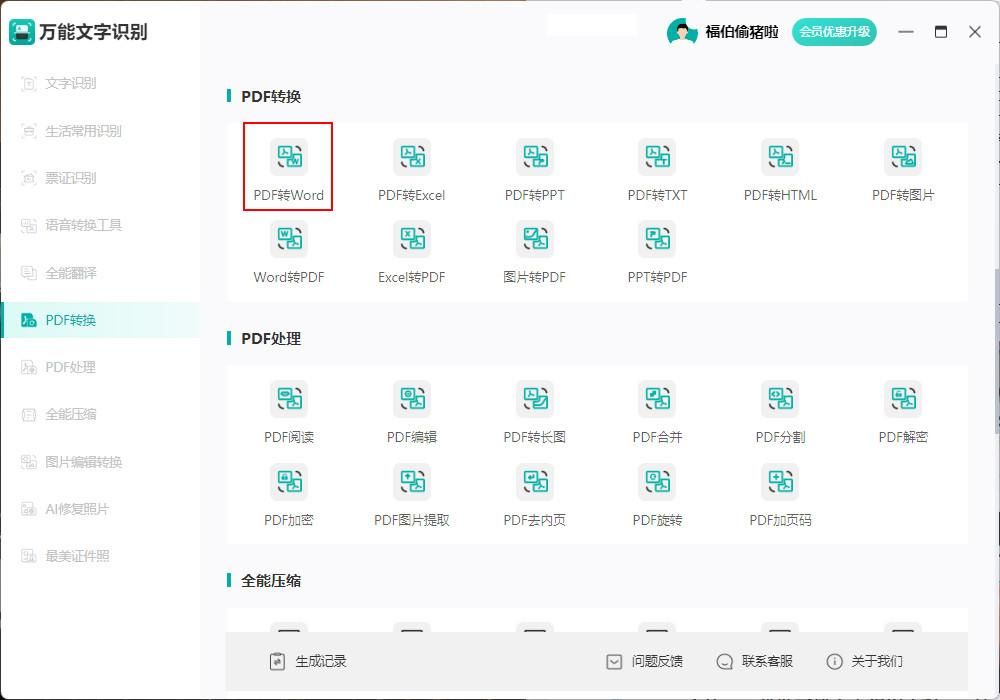Launch the PDF转TXT tool

tap(657, 166)
